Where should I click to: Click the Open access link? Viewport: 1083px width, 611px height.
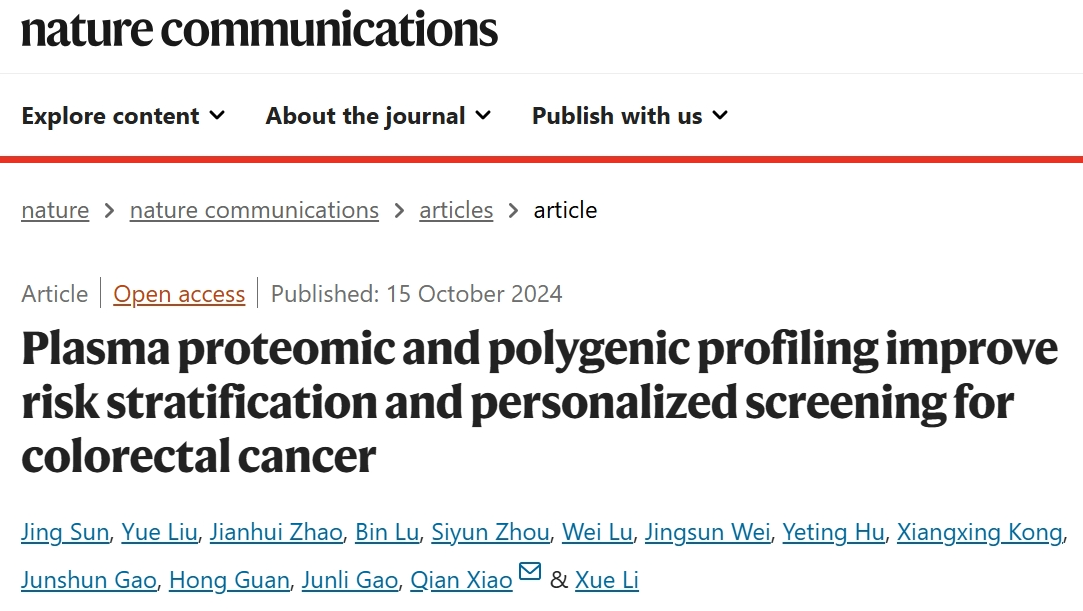click(x=179, y=294)
